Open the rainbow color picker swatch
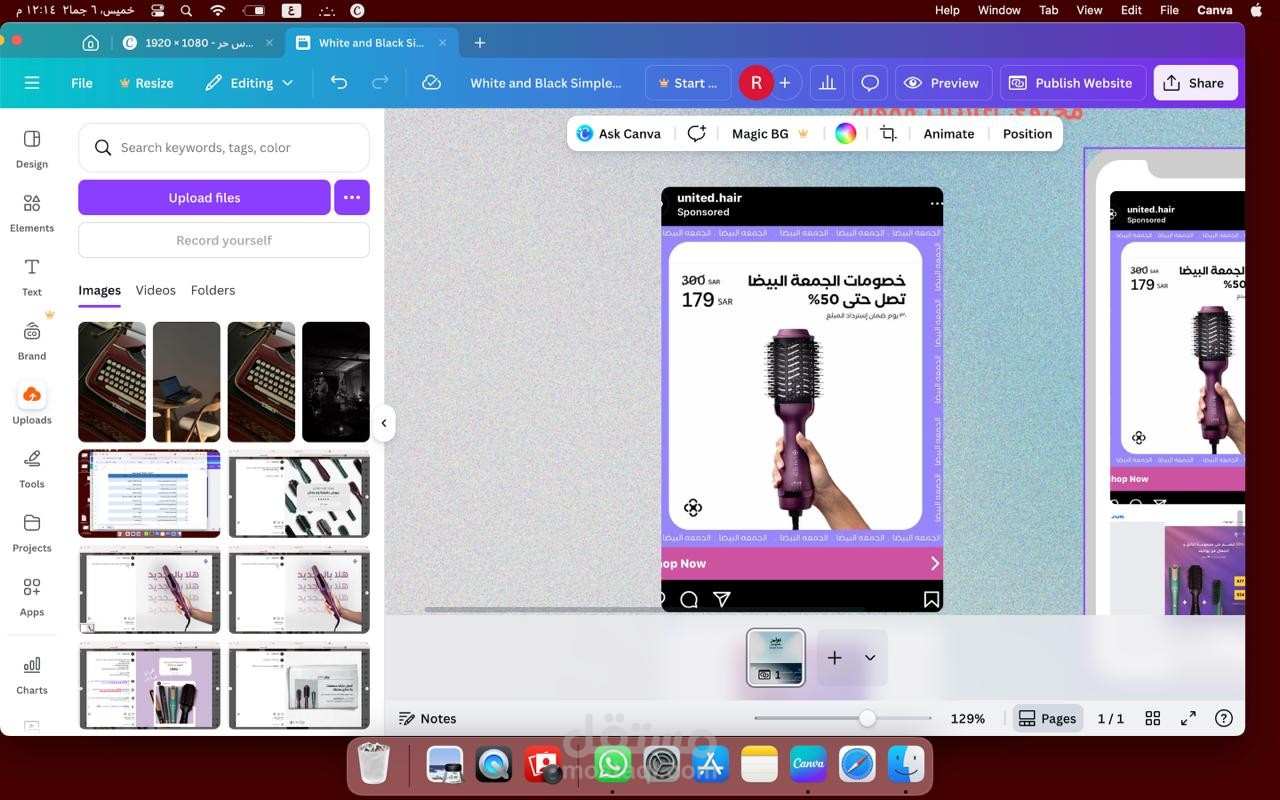The height and width of the screenshot is (800, 1280). point(845,133)
